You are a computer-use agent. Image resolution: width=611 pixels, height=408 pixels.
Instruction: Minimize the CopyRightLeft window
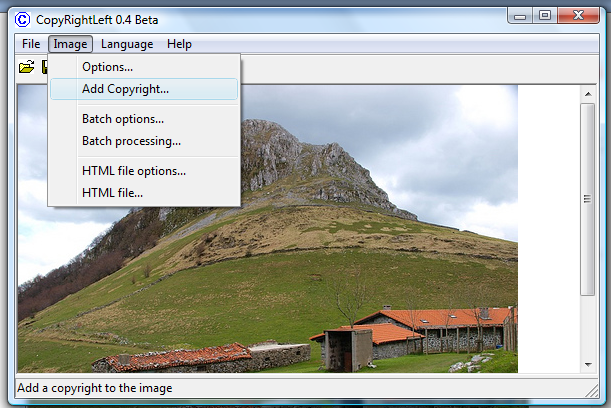[520, 16]
